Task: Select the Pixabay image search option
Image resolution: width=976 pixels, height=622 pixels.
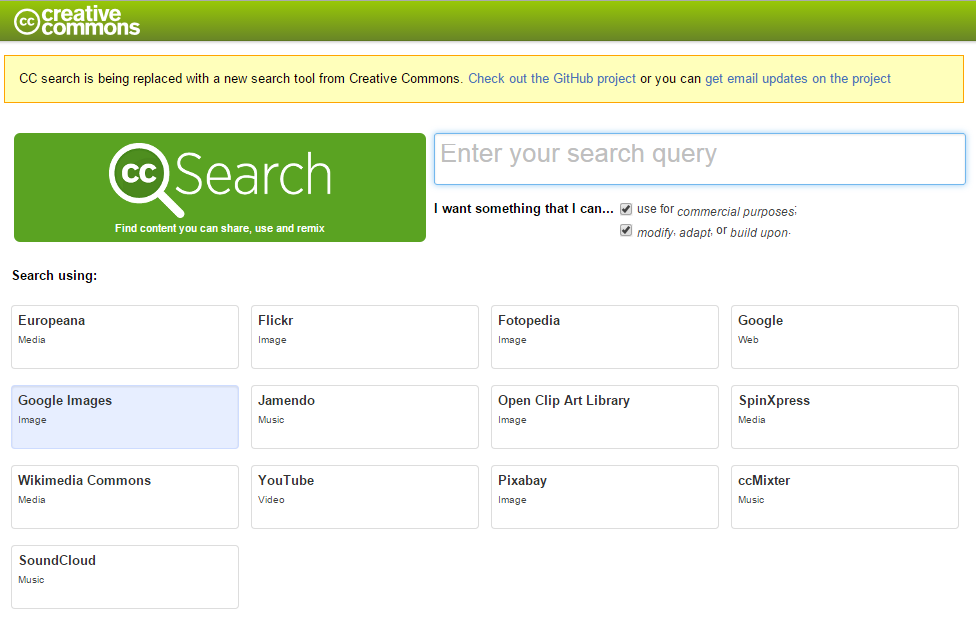Action: (x=605, y=497)
